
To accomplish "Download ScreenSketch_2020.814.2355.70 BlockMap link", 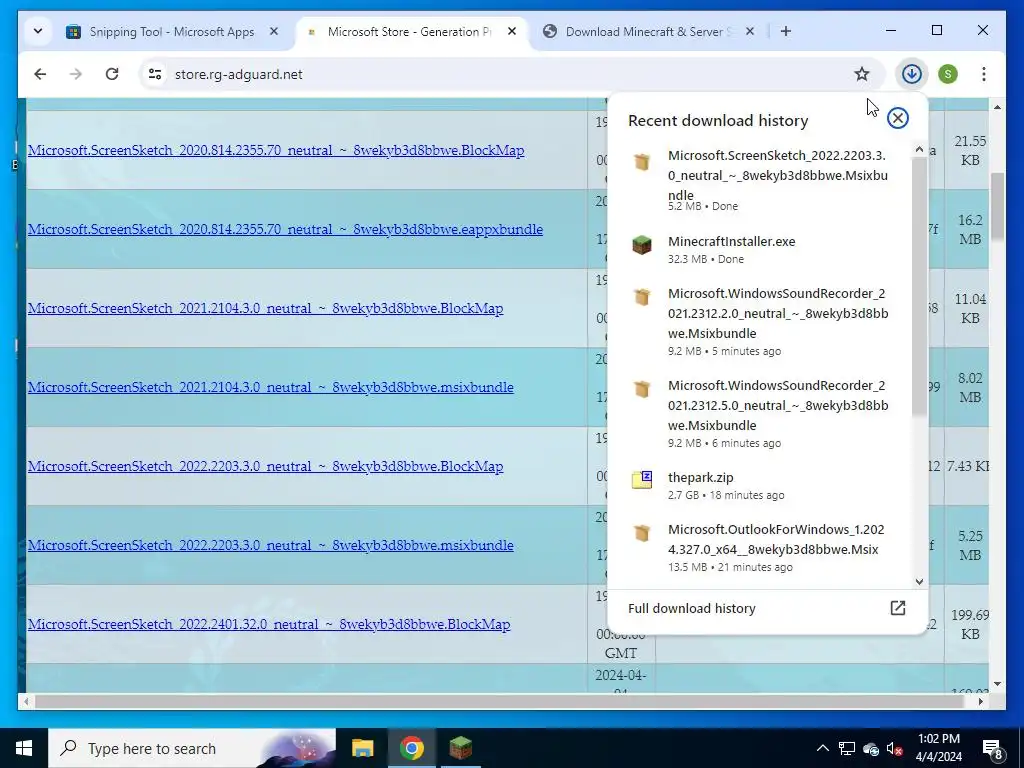I will pyautogui.click(x=276, y=150).
